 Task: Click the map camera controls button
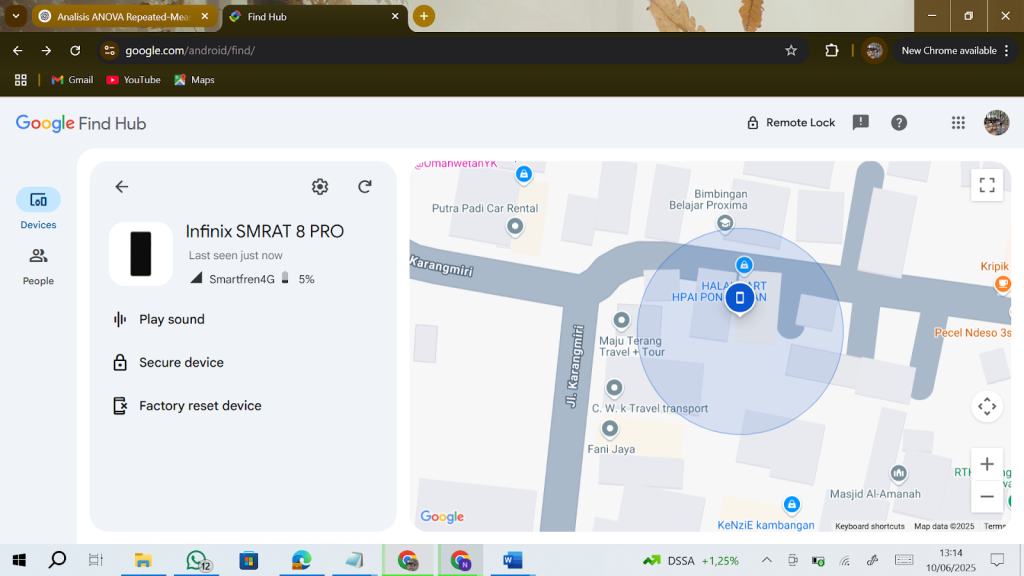click(x=986, y=406)
